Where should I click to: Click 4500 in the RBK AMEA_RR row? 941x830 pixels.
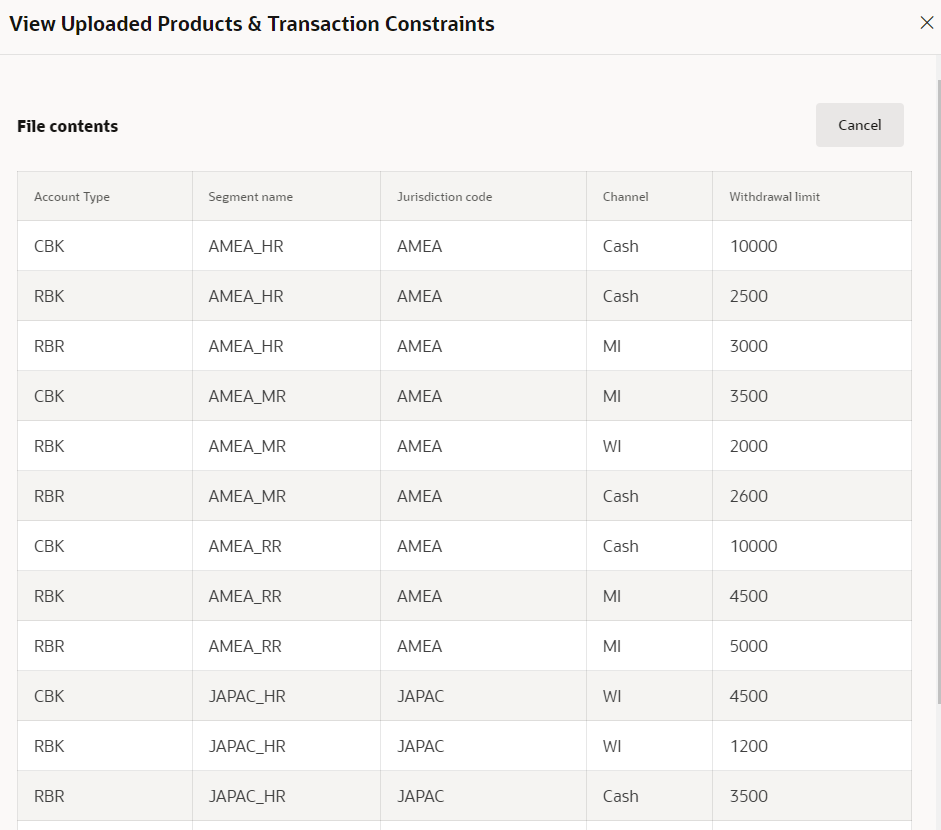(x=748, y=596)
